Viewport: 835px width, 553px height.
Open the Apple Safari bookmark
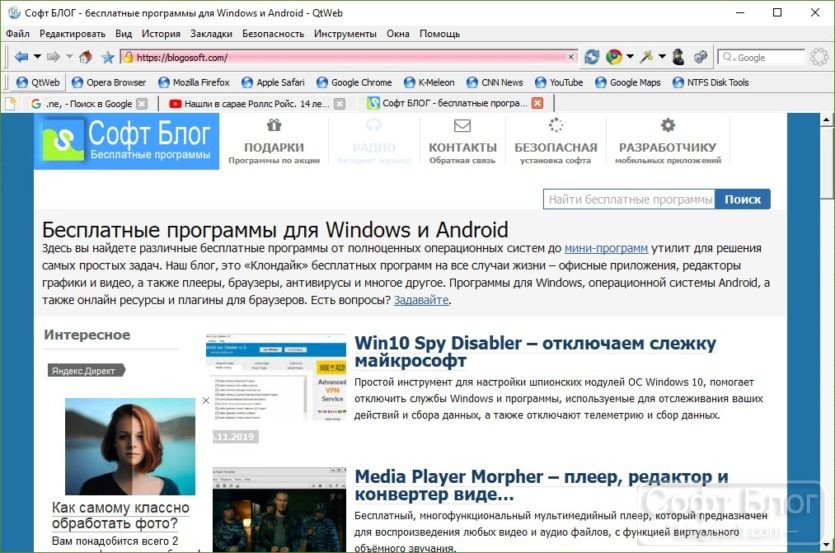273,83
